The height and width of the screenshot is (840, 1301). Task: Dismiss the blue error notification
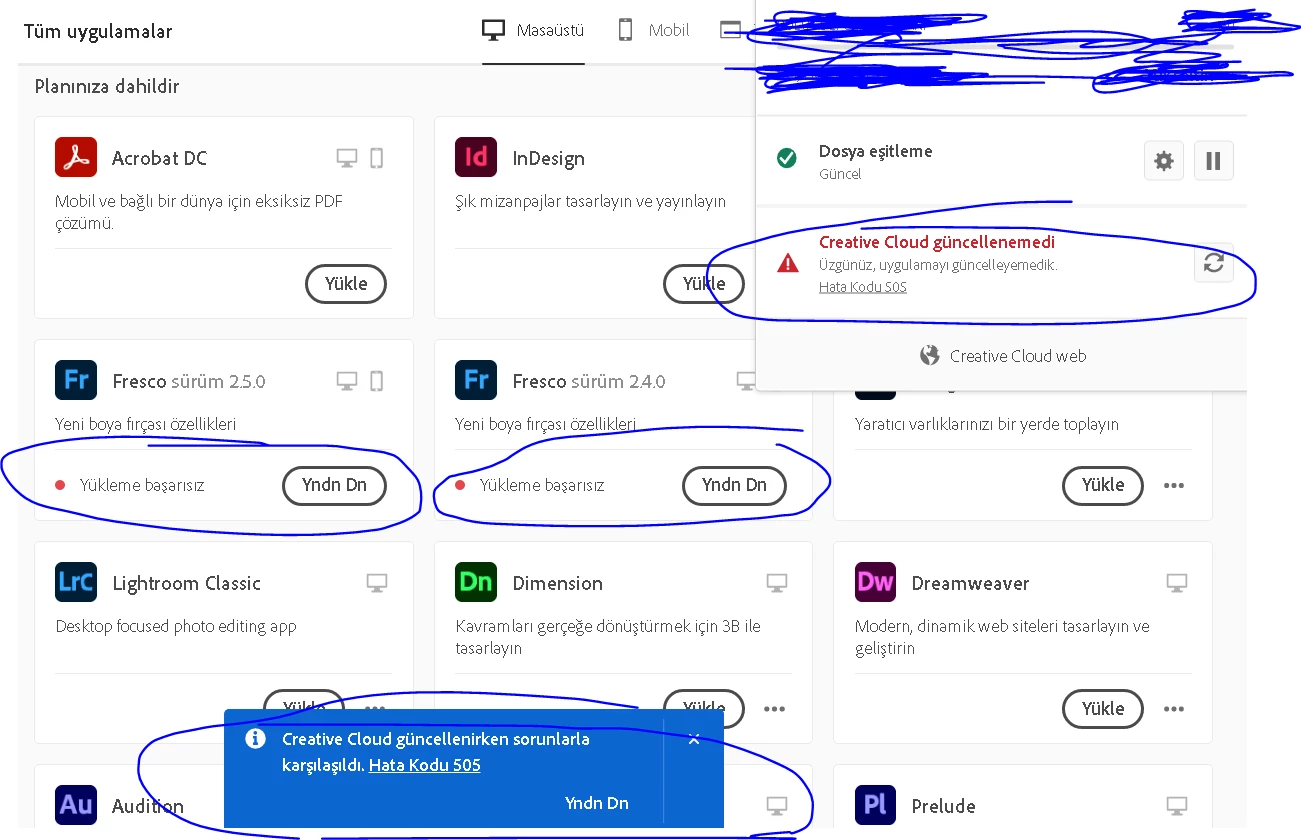[x=694, y=740]
